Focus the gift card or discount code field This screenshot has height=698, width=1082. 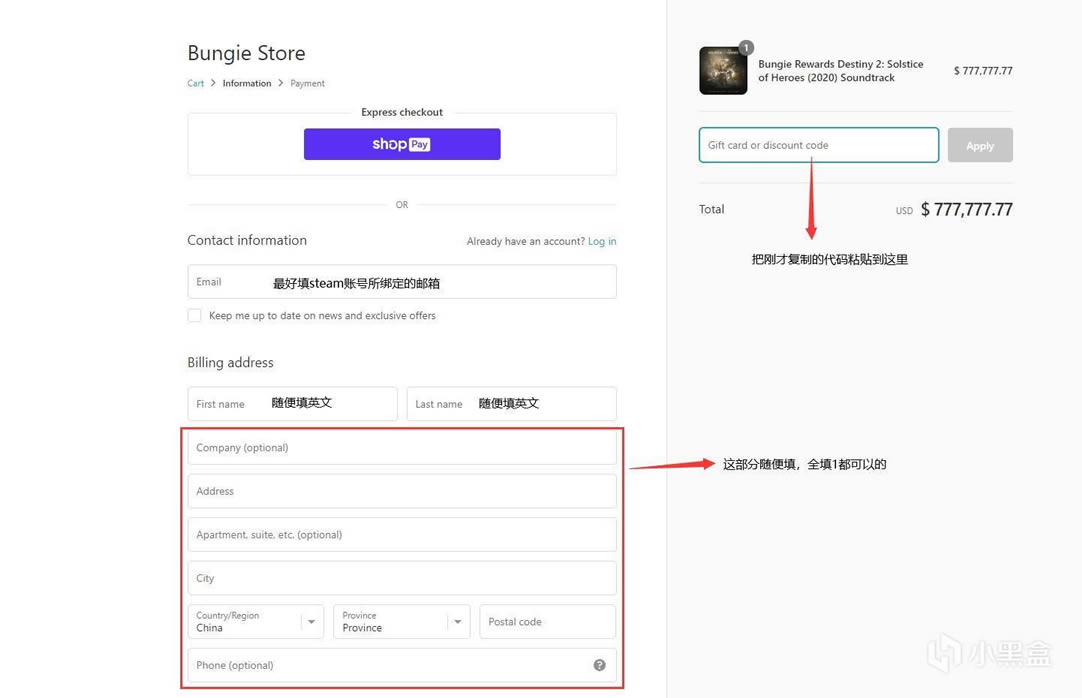(x=818, y=145)
